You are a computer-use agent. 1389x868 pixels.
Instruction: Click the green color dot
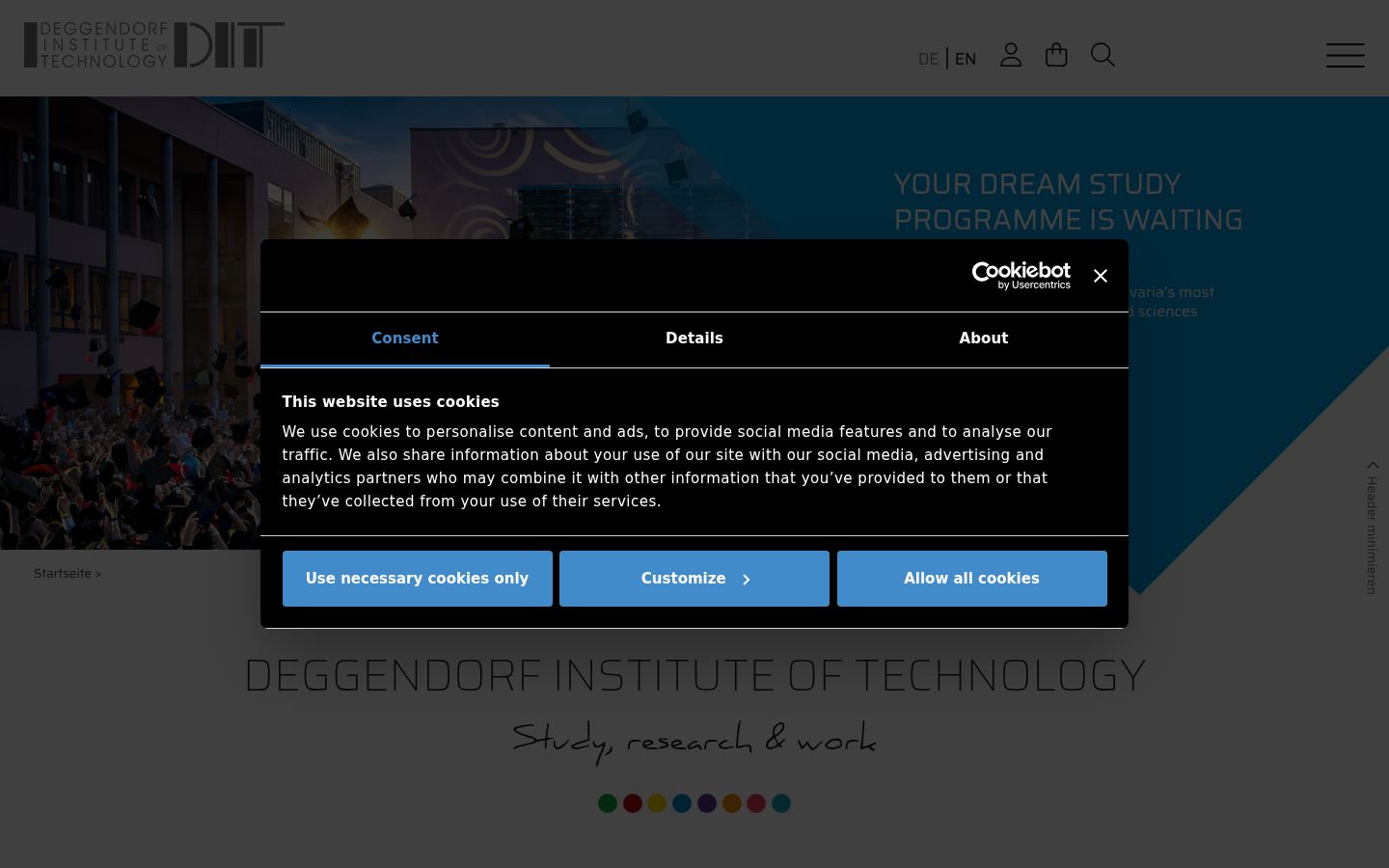pos(608,803)
